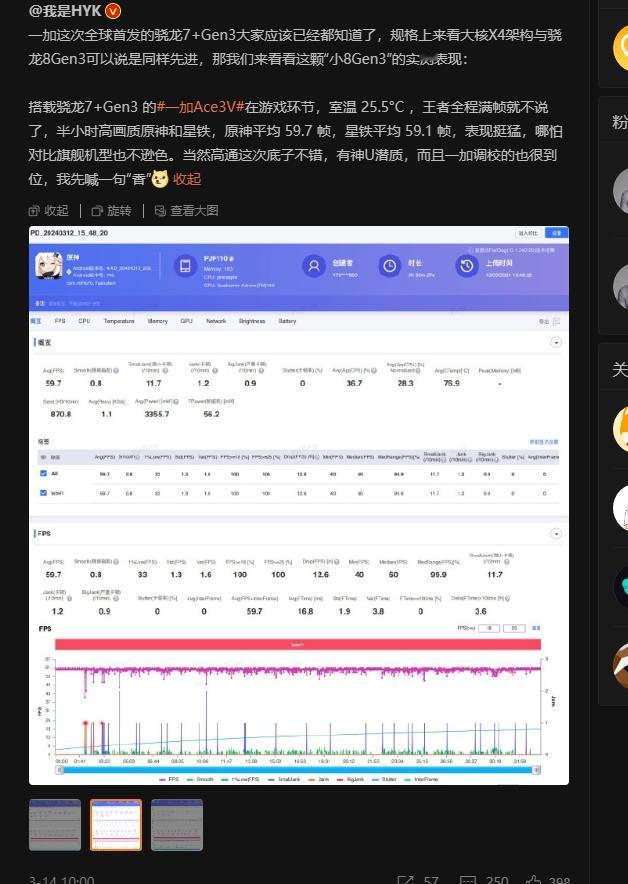This screenshot has width=628, height=884.
Task: Click the post timestamp 3-14 10:00
Action: 61,880
